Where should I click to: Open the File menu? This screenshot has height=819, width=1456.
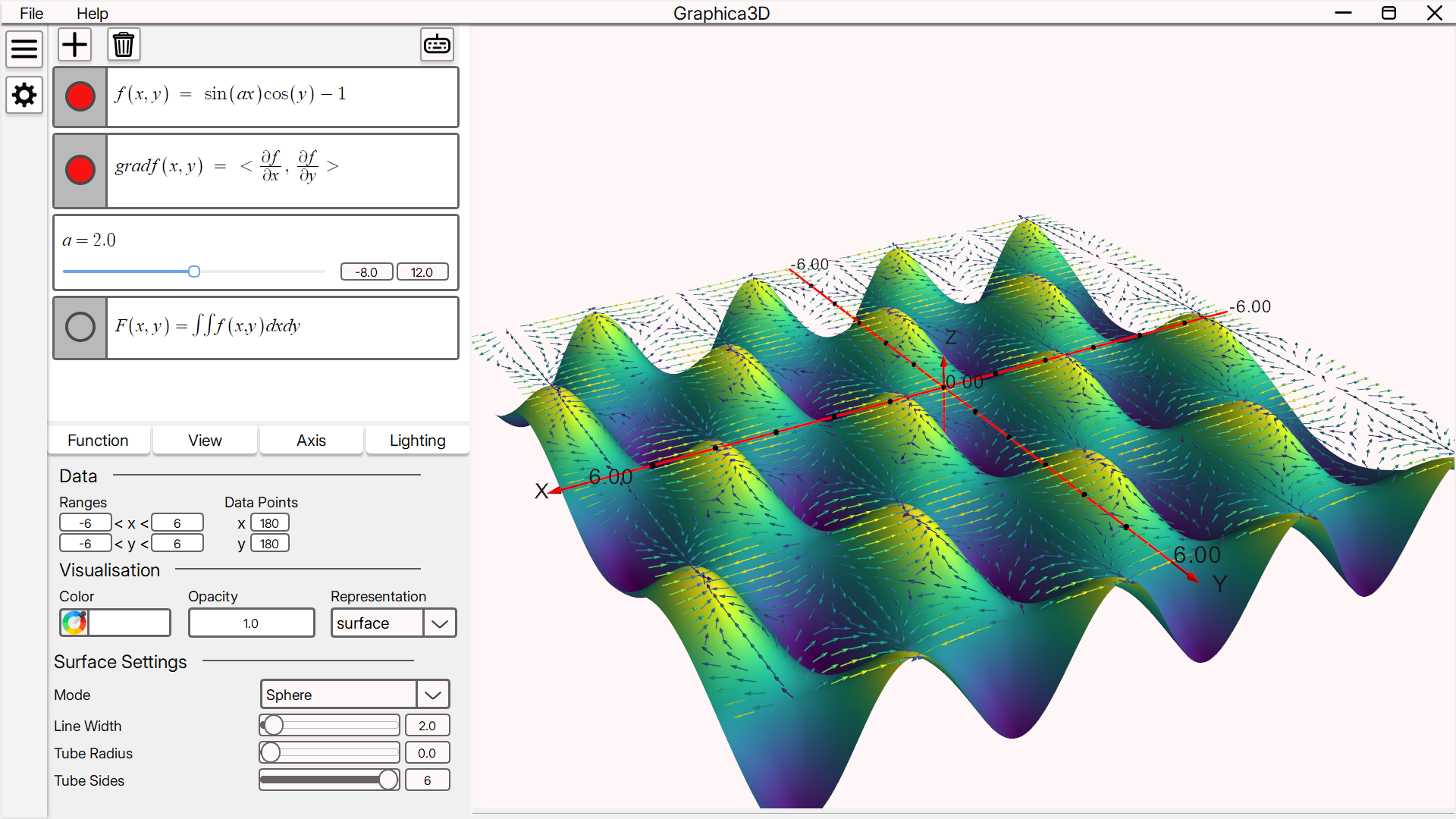[x=31, y=13]
